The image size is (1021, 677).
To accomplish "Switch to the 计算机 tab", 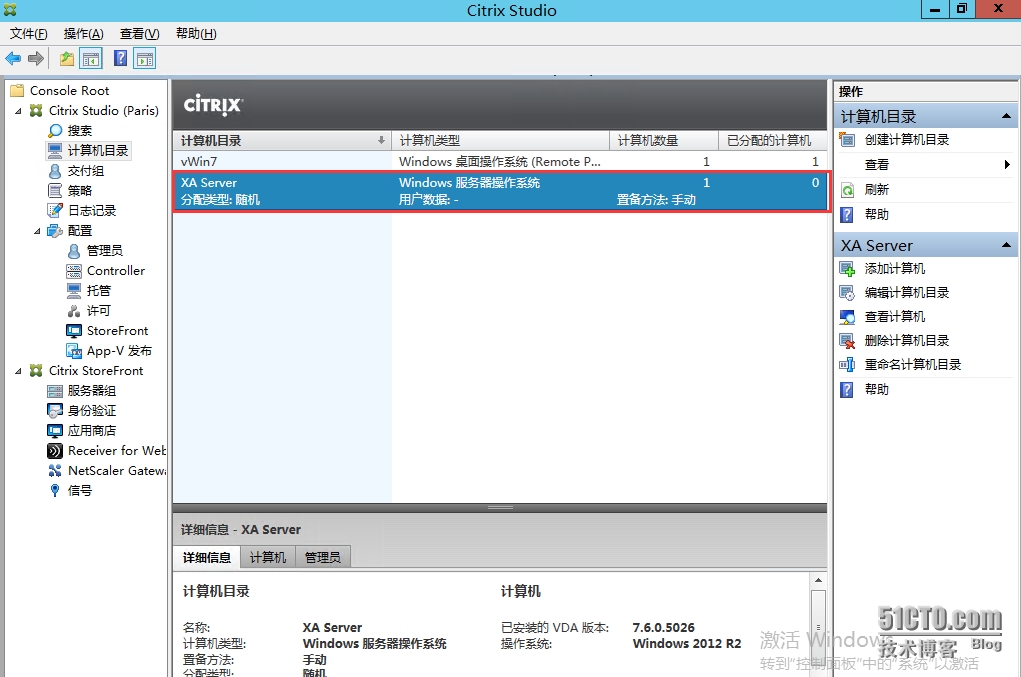I will (268, 557).
